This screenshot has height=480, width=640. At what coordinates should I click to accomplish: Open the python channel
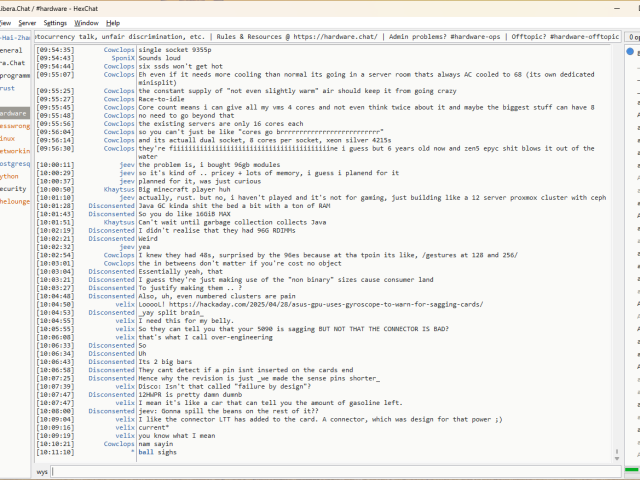[10, 175]
